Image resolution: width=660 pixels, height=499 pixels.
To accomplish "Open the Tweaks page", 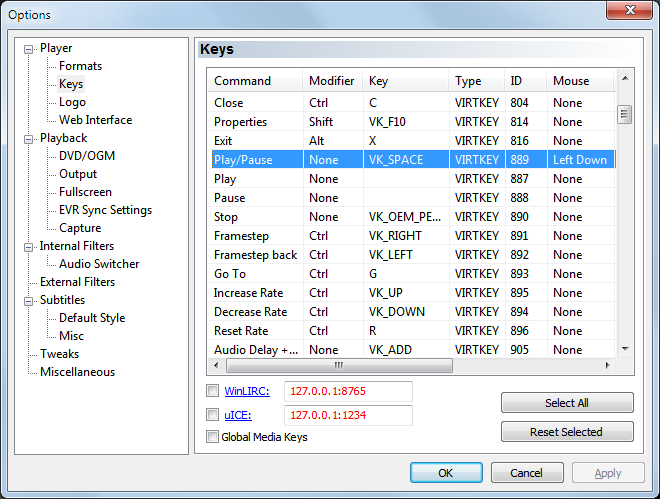I will (x=59, y=354).
